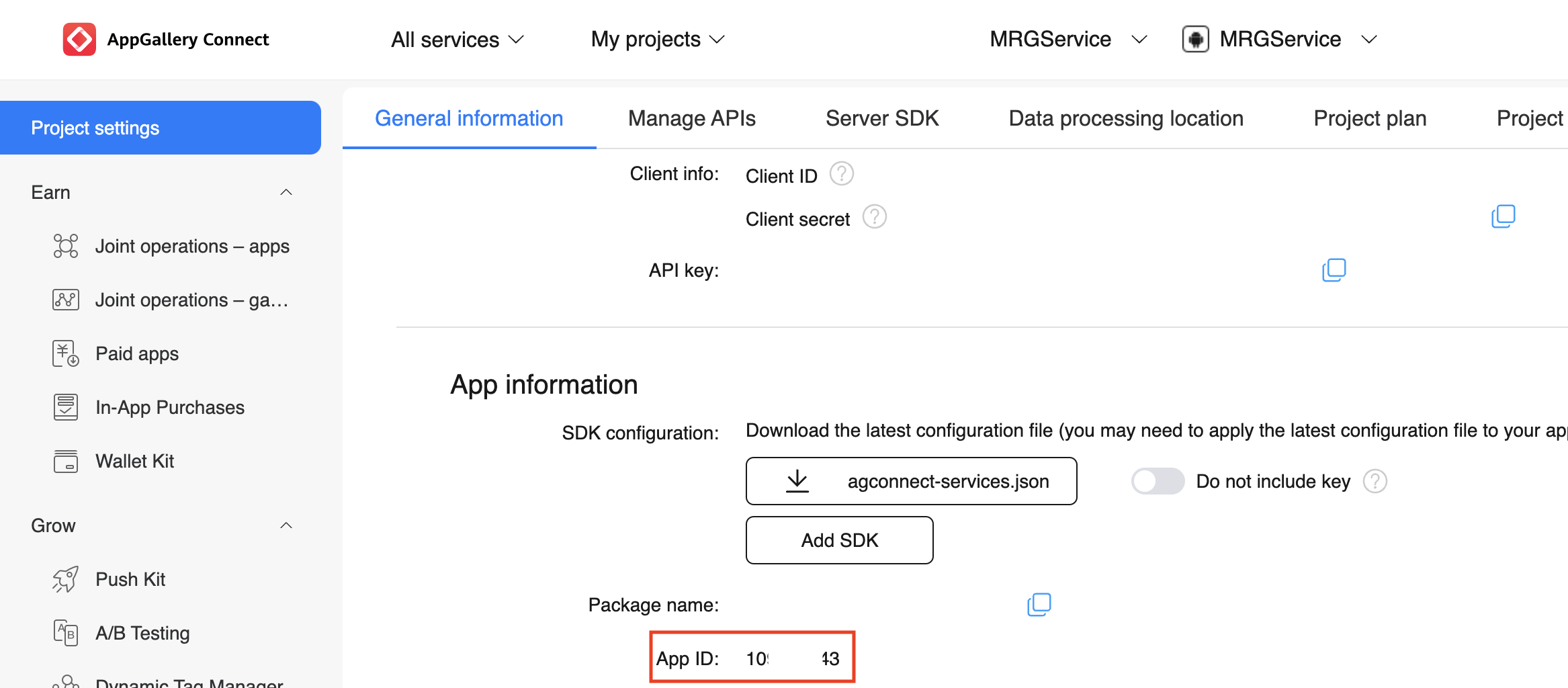Open In-App Purchases in the sidebar

(169, 407)
